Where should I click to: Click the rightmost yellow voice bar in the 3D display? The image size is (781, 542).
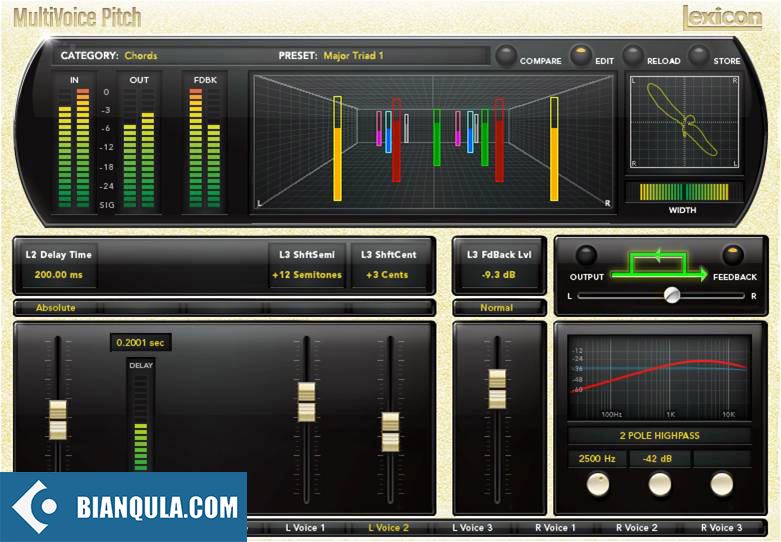(x=554, y=148)
